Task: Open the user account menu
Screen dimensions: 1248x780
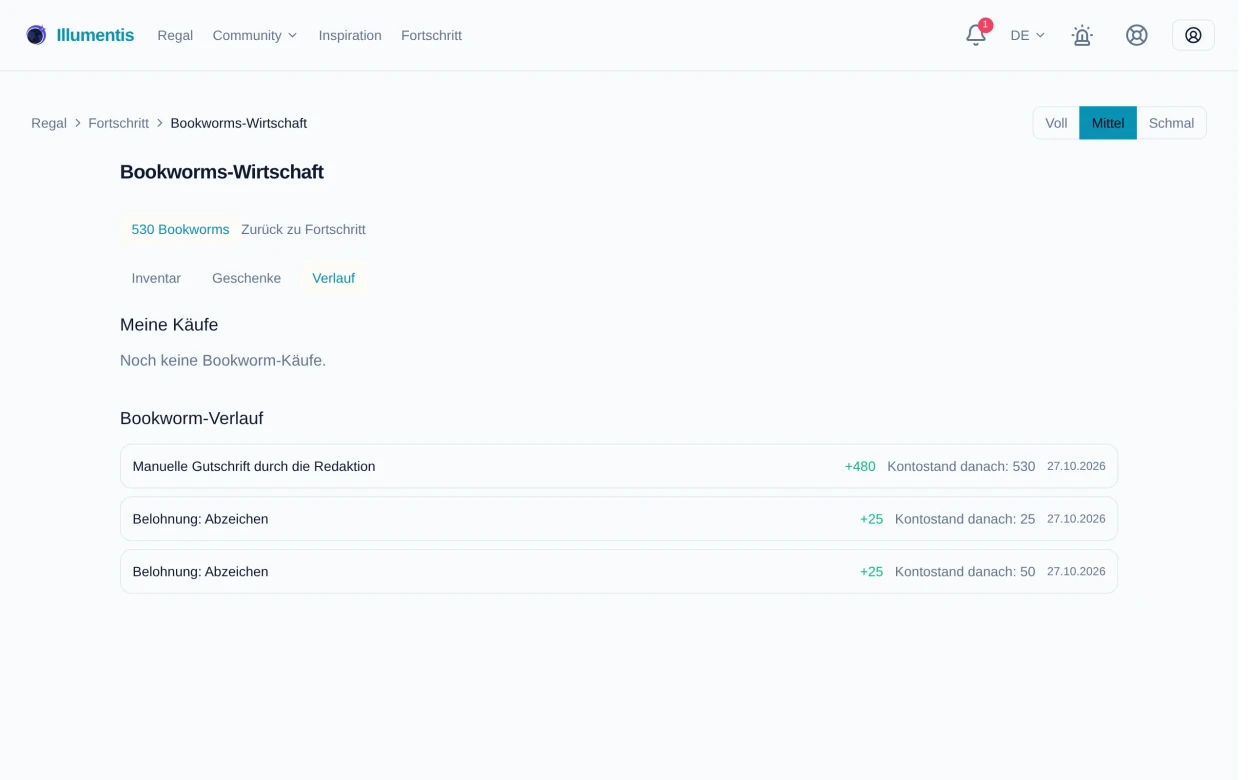Action: click(x=1193, y=35)
